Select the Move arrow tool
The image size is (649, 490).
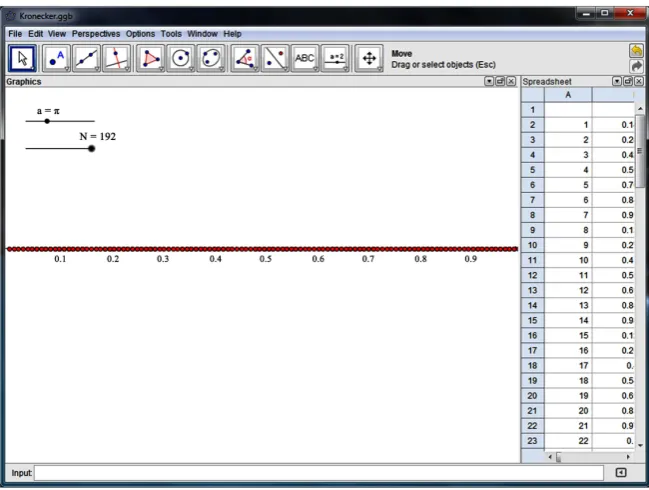coord(22,58)
